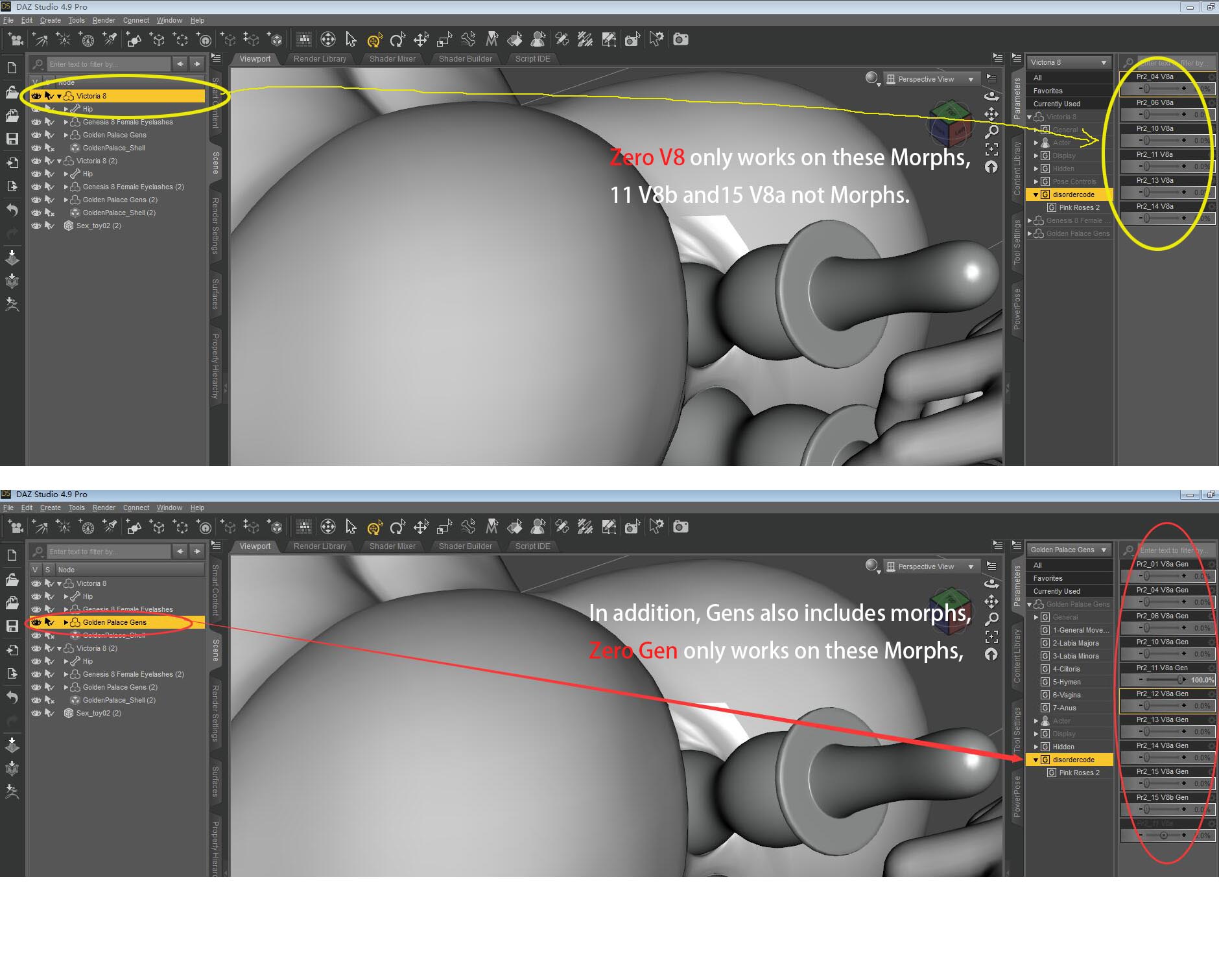Expand Hidden group in lower Parameters tree
This screenshot has width=1219, height=980.
click(x=1036, y=747)
